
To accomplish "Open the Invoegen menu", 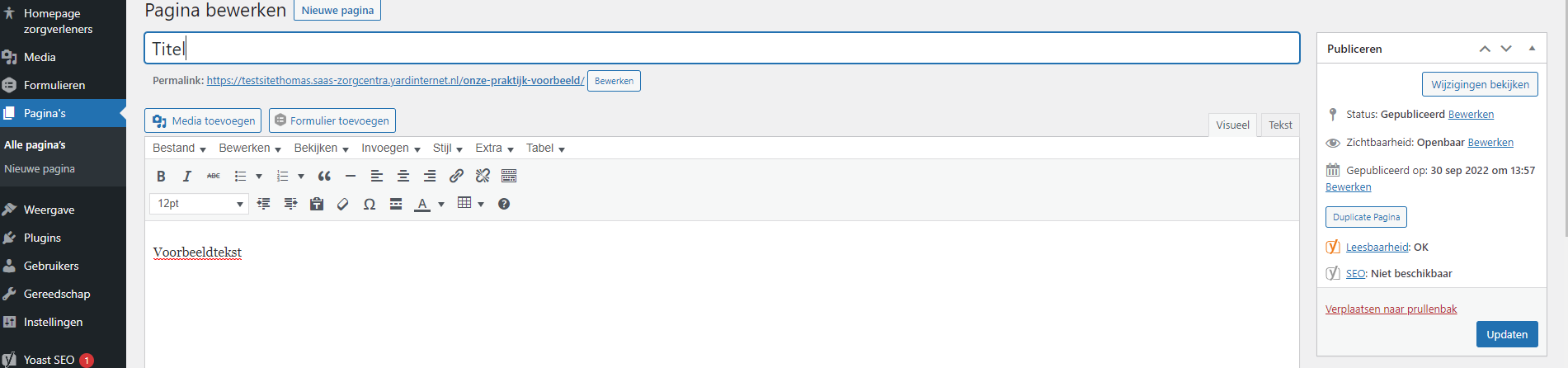I will (x=391, y=149).
